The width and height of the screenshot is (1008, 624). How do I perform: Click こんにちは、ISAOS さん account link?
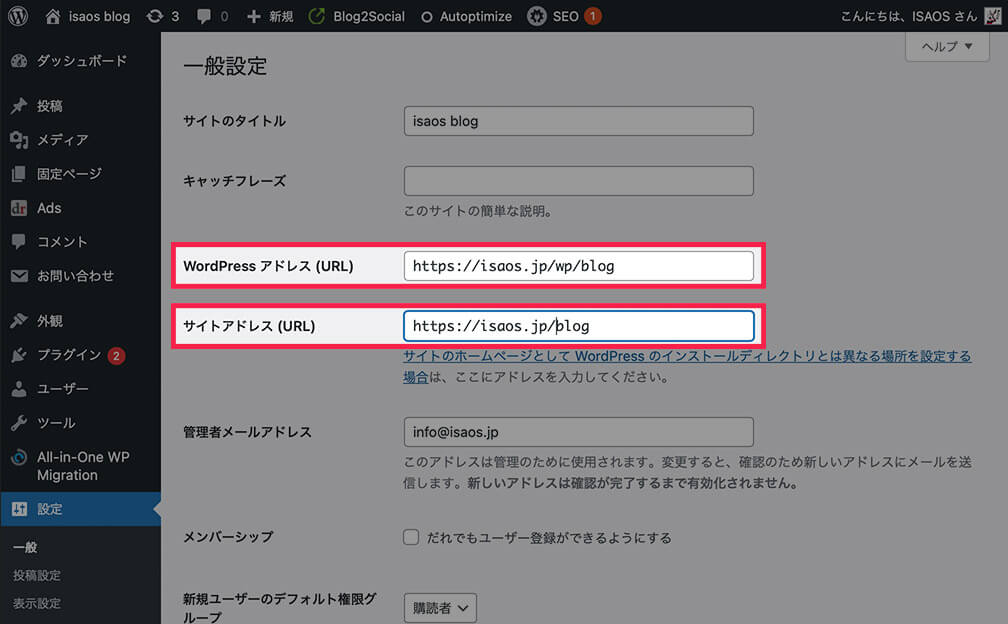click(x=909, y=16)
